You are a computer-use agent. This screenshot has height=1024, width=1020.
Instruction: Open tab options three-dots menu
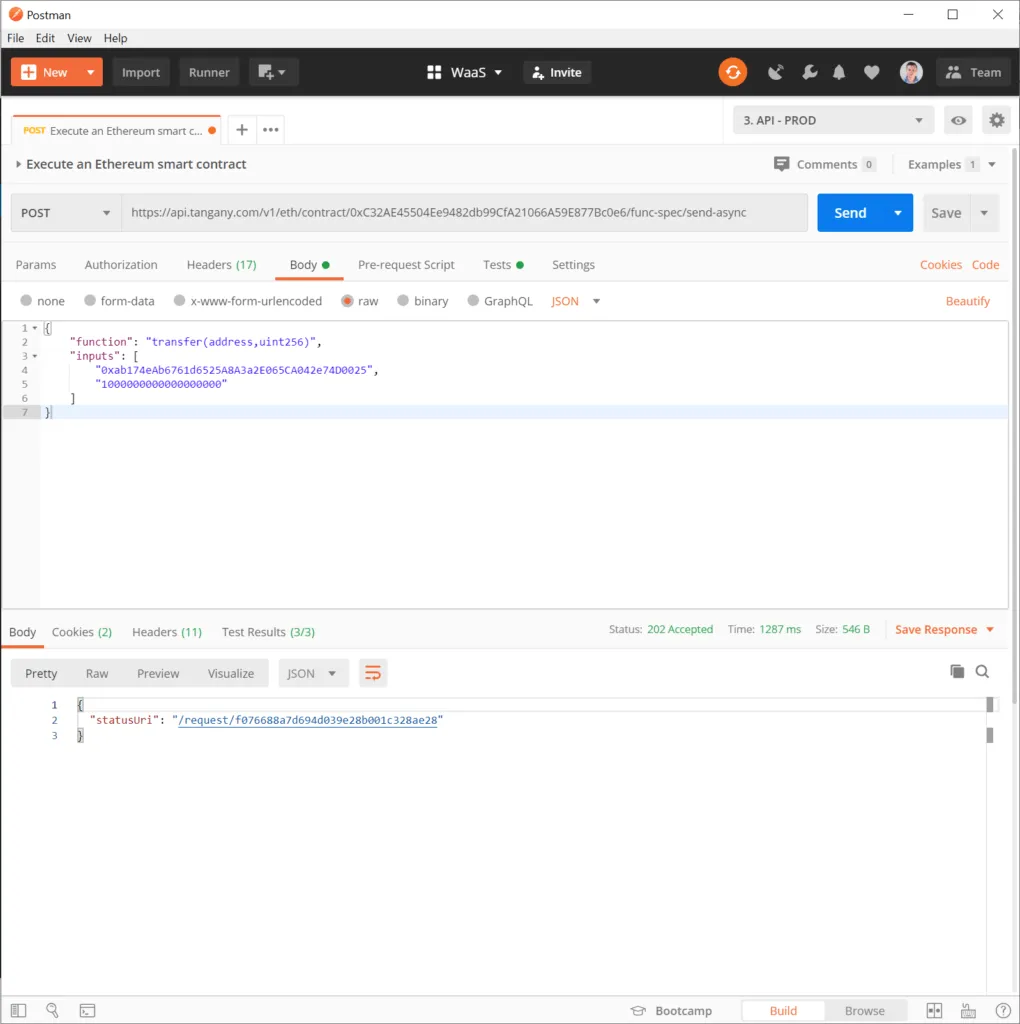point(270,130)
